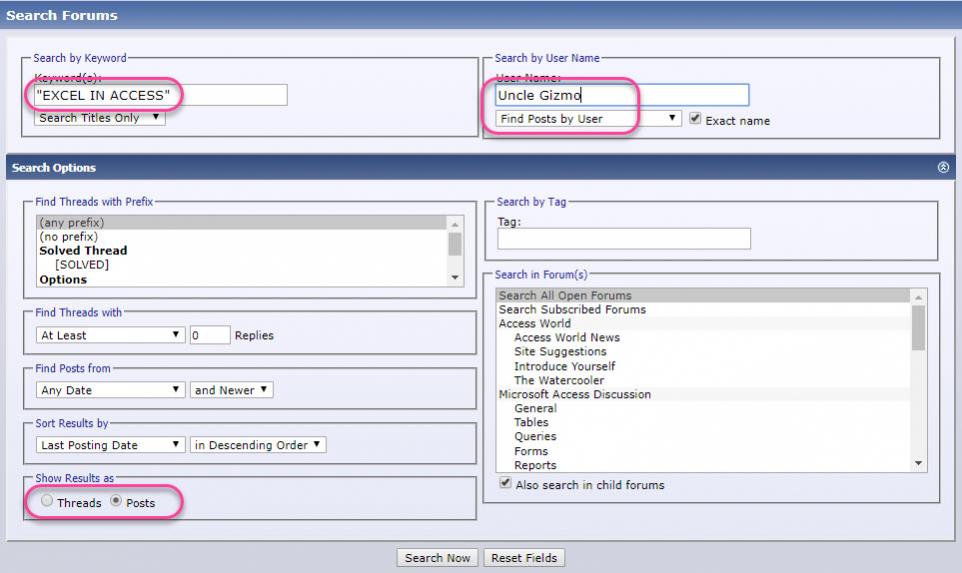The width and height of the screenshot is (962, 573).
Task: Select General forum entry
Action: [x=704, y=409]
